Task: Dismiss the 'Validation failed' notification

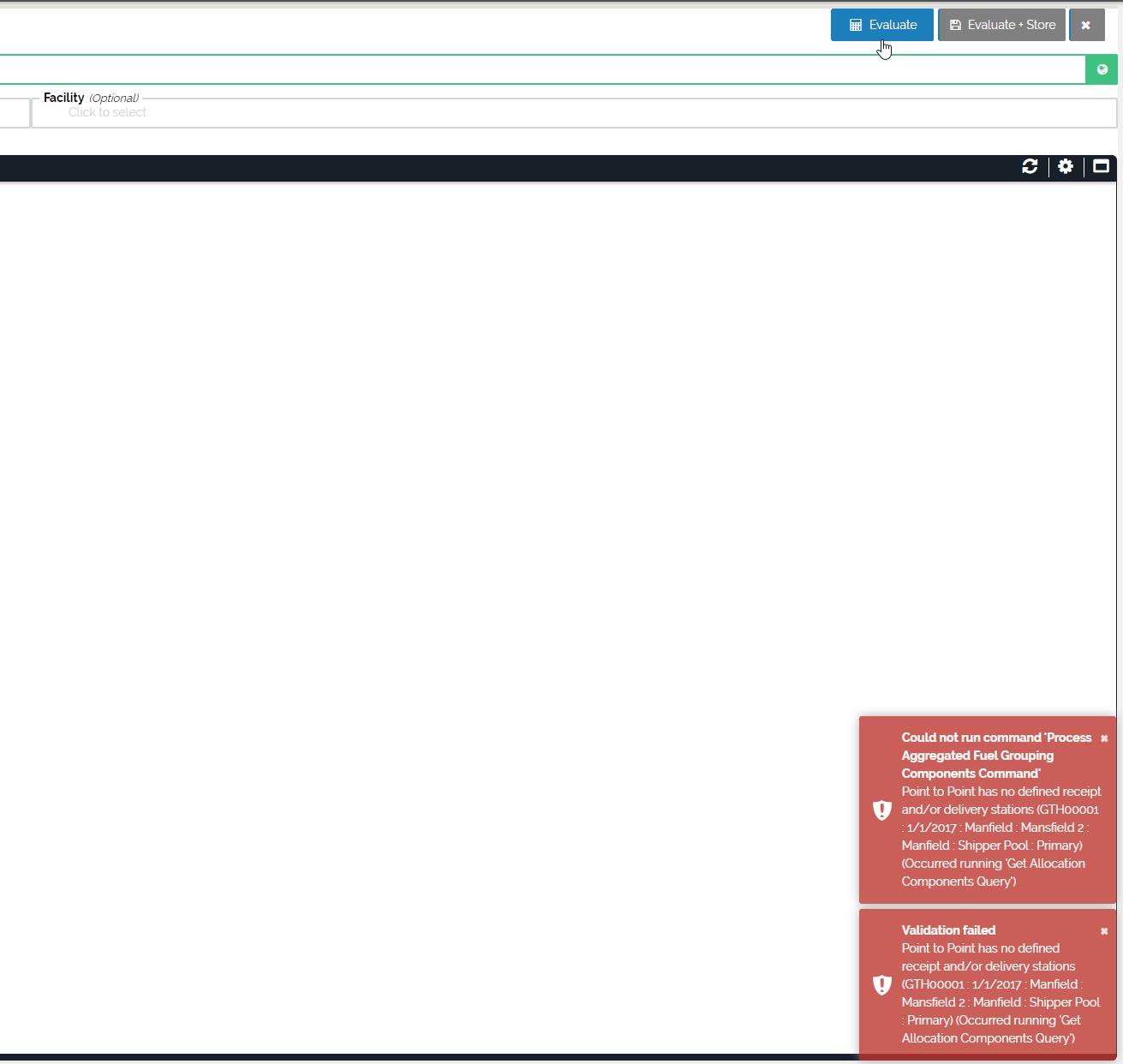Action: 1104,931
